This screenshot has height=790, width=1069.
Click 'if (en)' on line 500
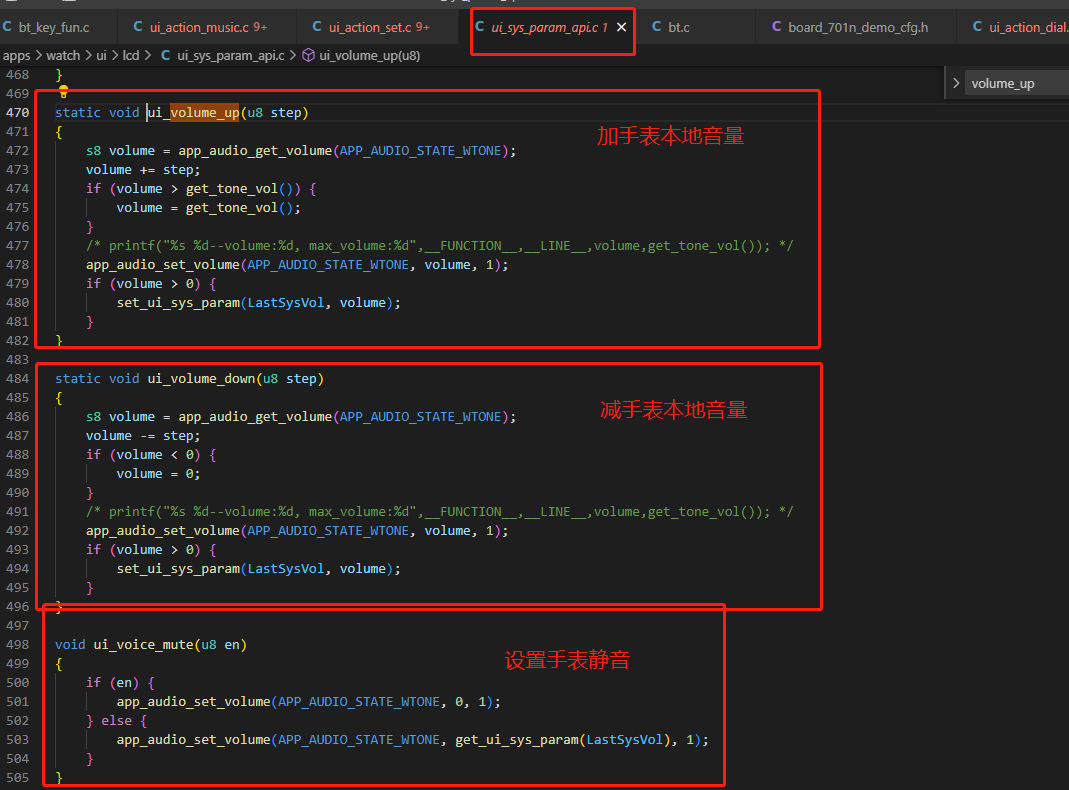coord(112,682)
